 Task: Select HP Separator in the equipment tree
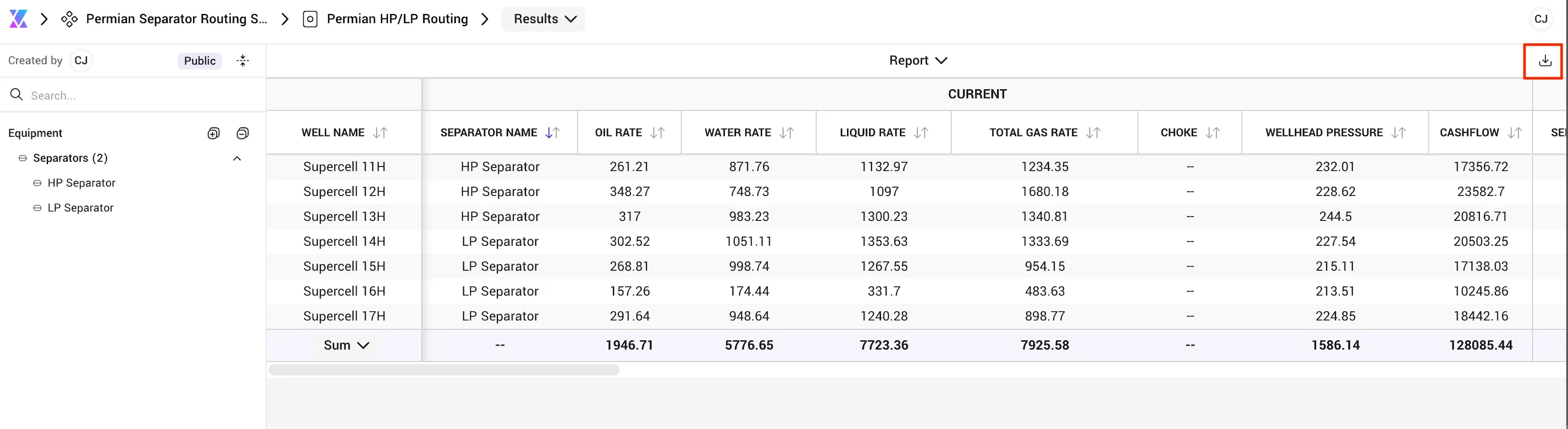[x=81, y=183]
